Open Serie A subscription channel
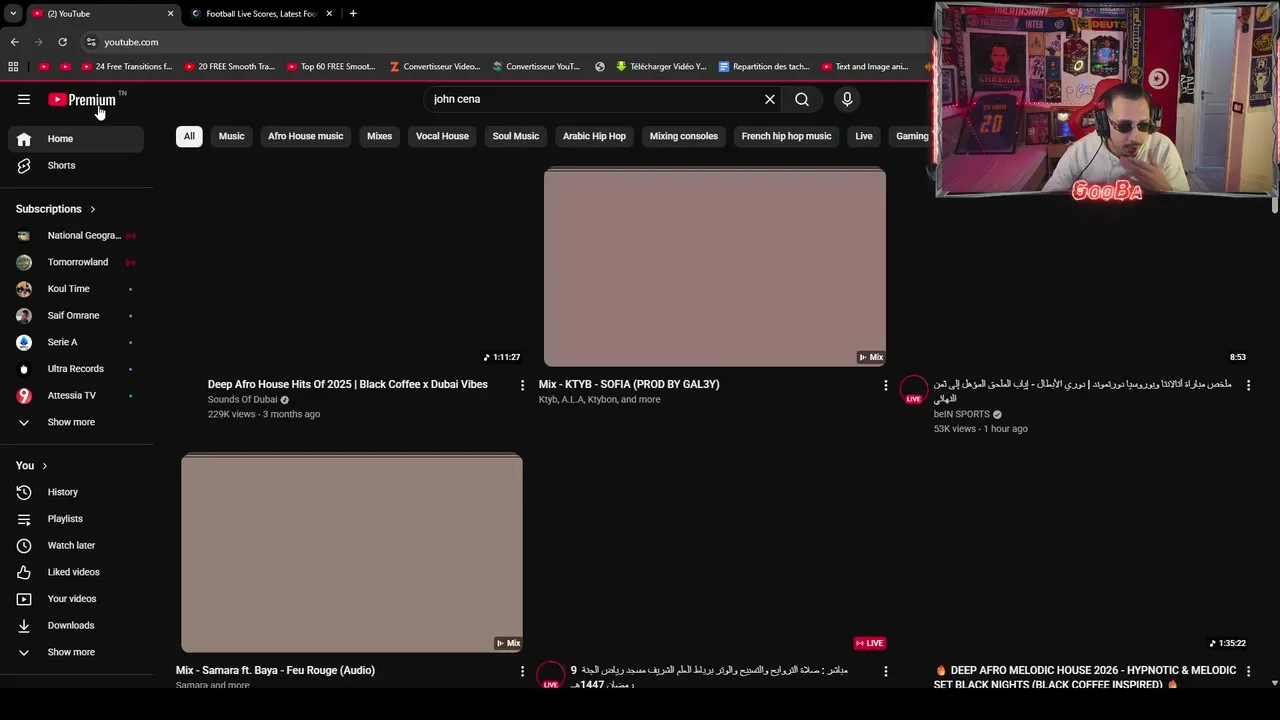Screen dimensions: 1280x720 76,342
